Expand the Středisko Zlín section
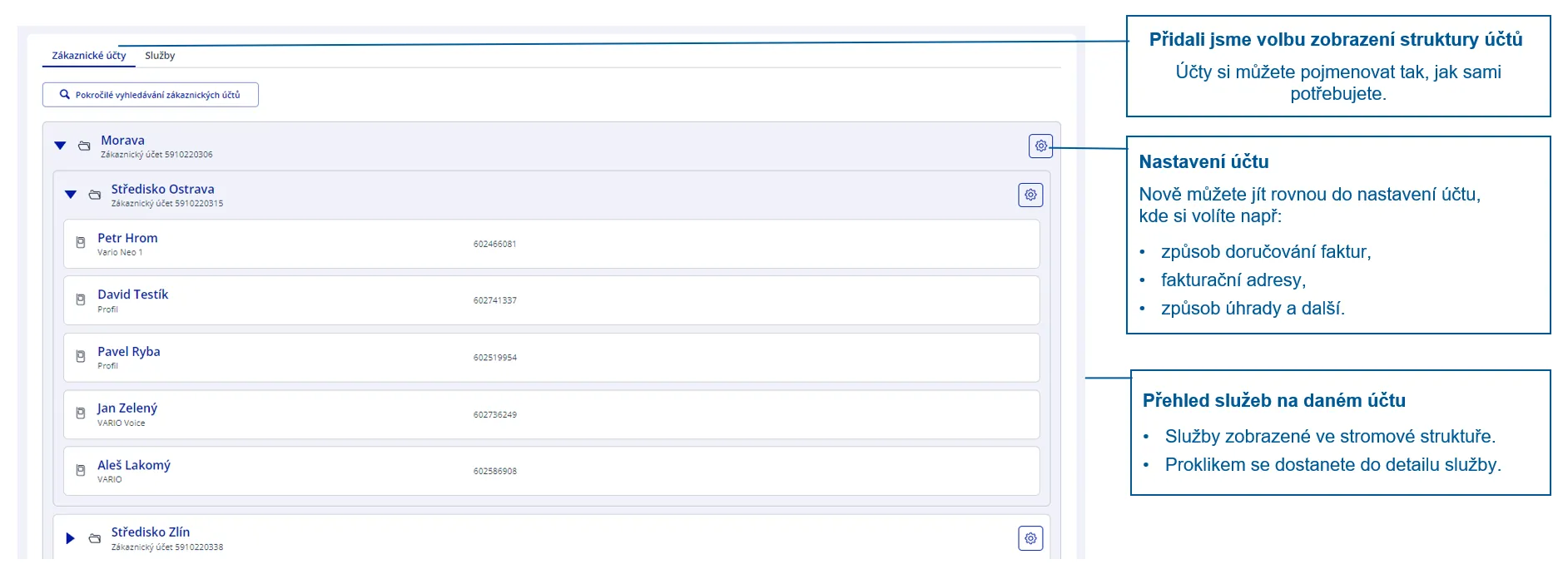The height and width of the screenshot is (579, 1568). coord(71,538)
